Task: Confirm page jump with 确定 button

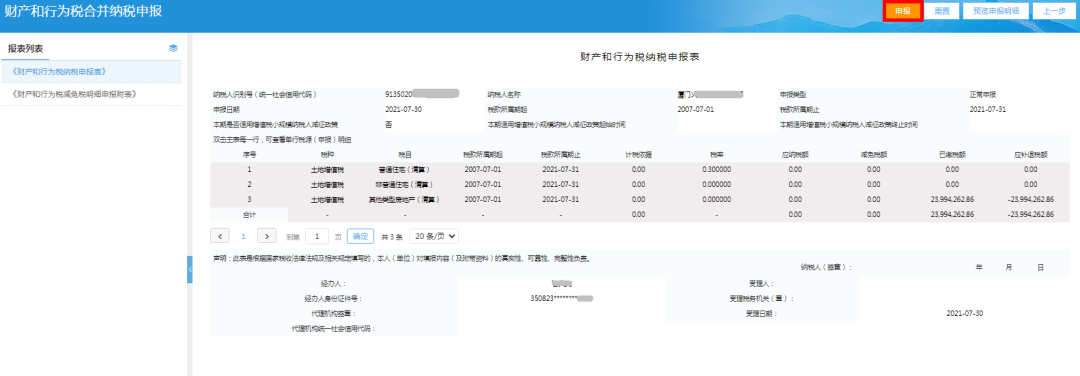Action: [x=360, y=236]
